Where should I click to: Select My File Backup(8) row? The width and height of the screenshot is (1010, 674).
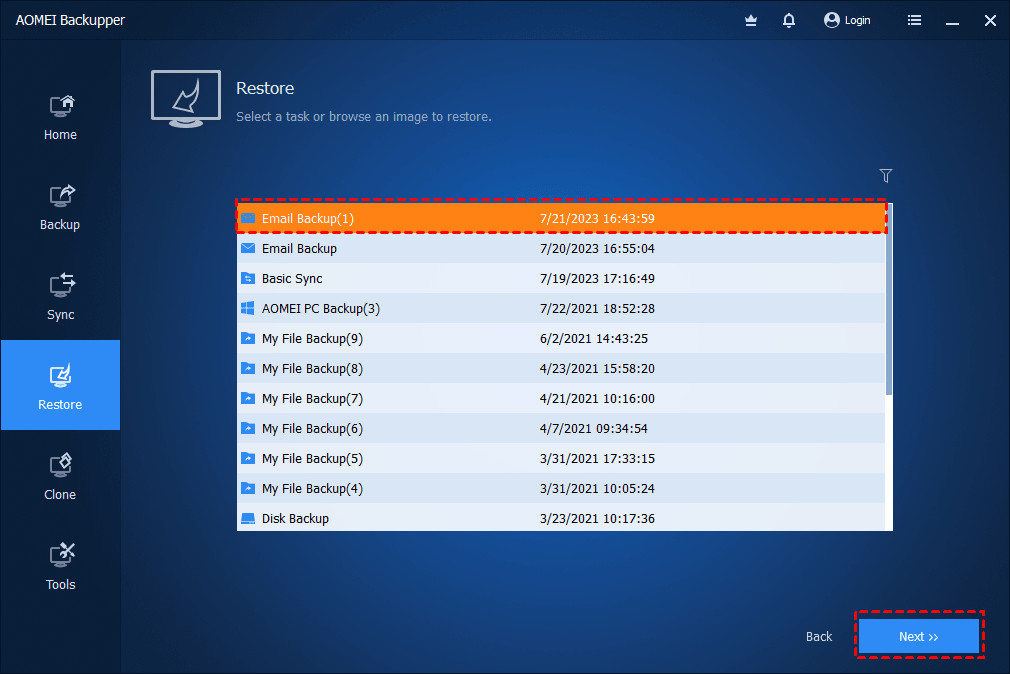coord(561,368)
